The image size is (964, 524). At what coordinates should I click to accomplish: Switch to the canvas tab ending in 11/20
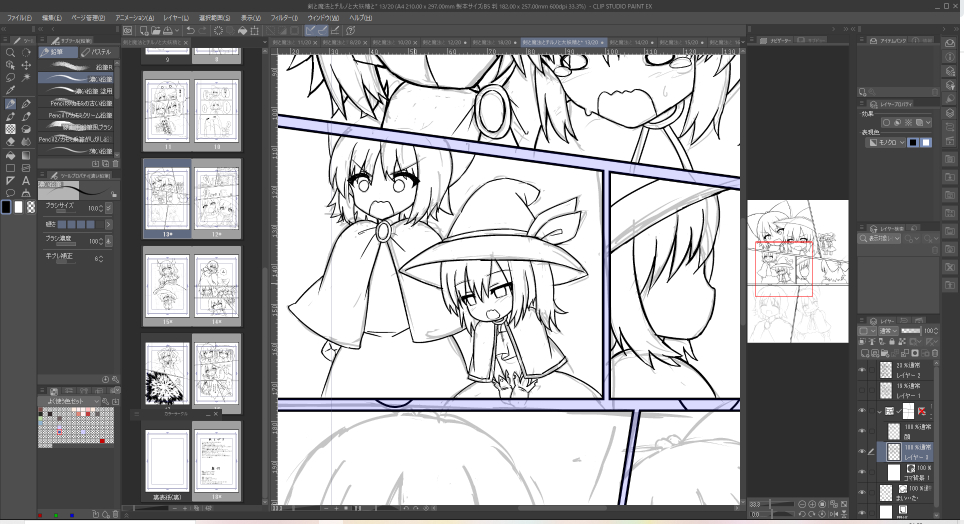click(296, 42)
